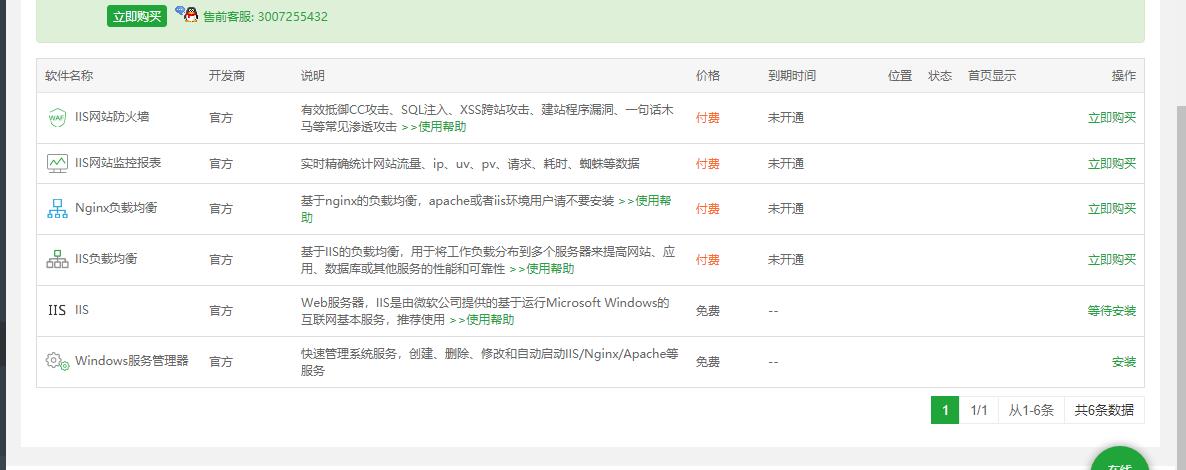The height and width of the screenshot is (470, 1186).
Task: Buy IIS网站防火墙 via 立即购买 link
Action: pos(1112,117)
